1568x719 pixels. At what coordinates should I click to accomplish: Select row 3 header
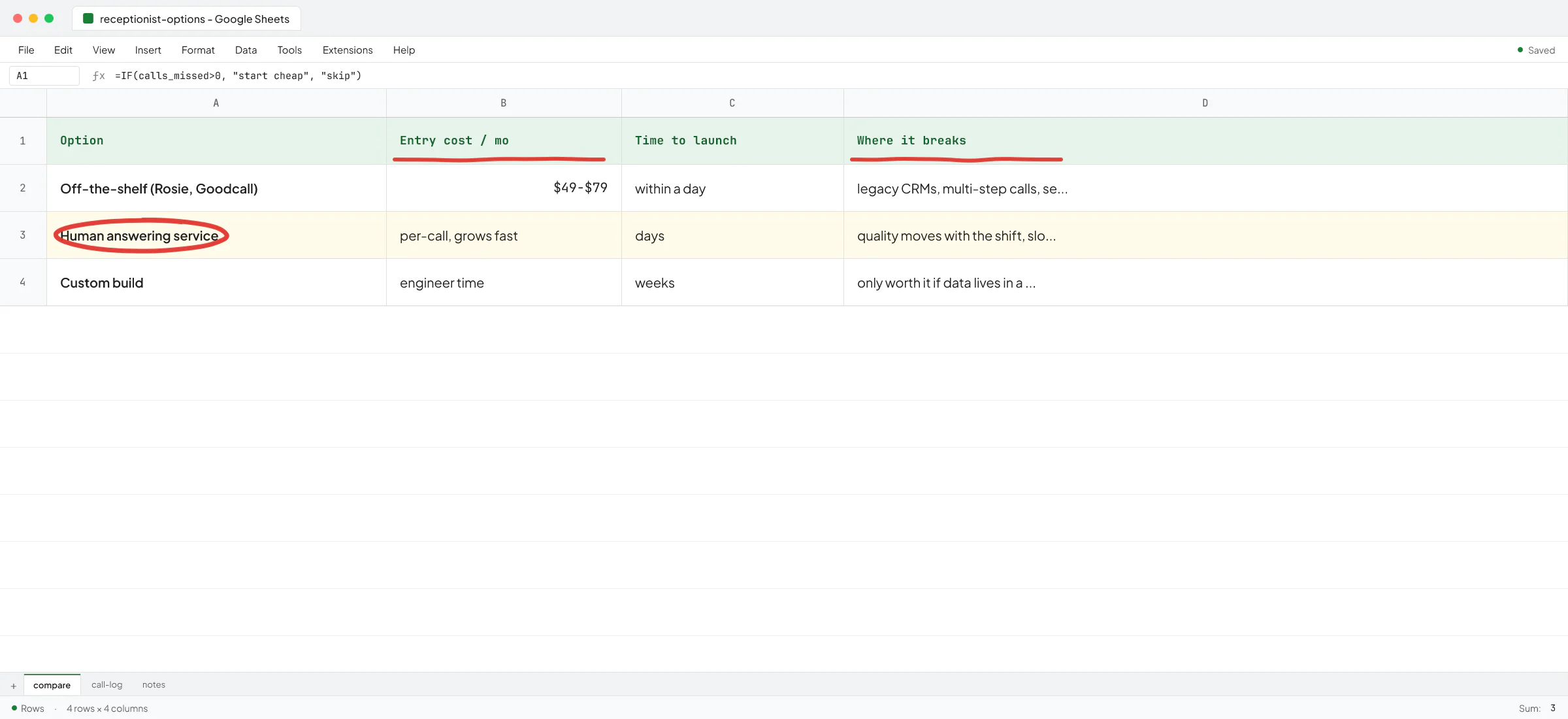tap(23, 235)
